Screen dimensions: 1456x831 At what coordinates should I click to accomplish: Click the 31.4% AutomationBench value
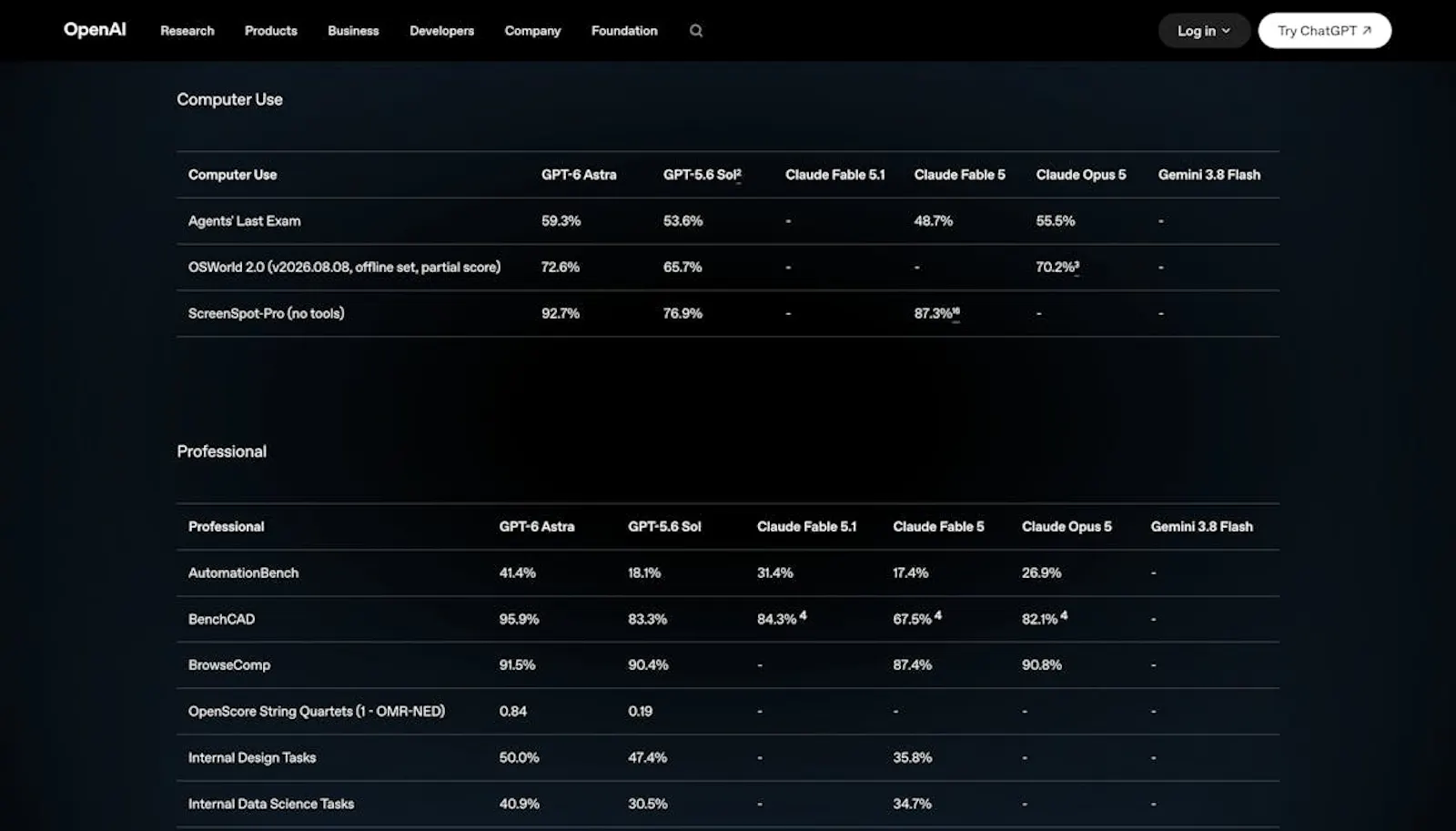click(775, 573)
